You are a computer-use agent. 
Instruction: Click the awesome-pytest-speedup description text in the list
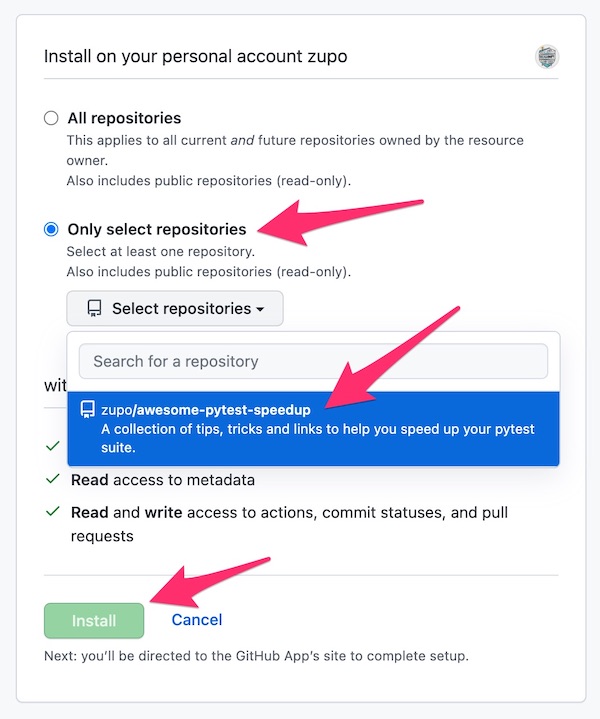(x=318, y=439)
